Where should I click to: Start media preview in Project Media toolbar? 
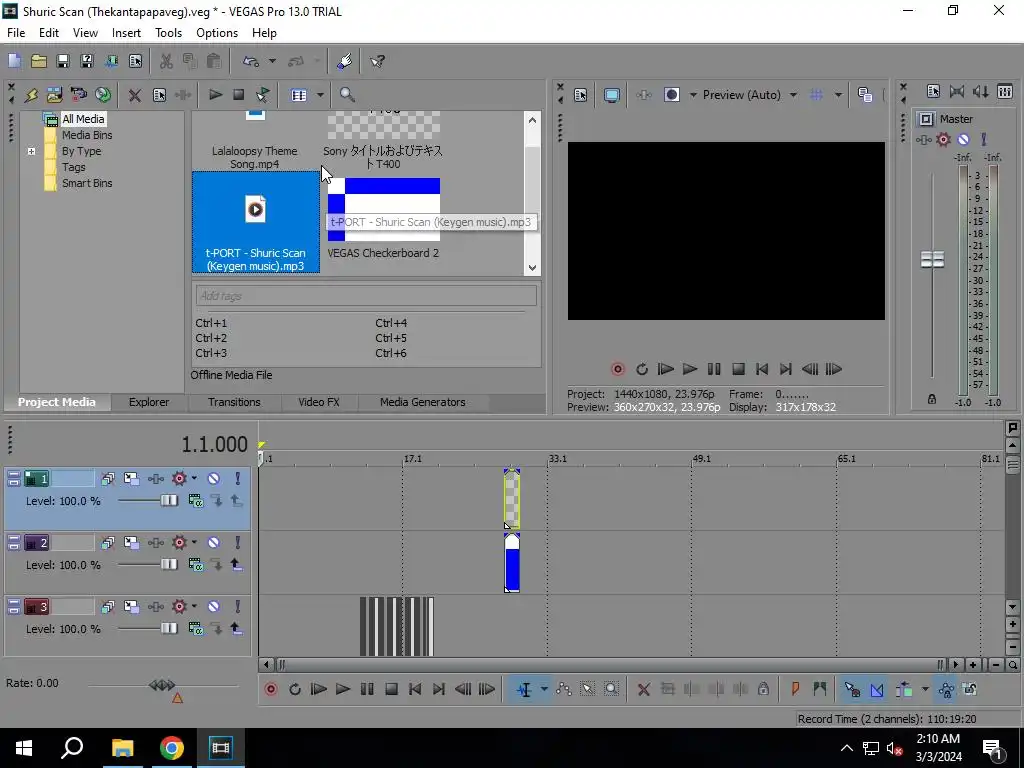click(215, 95)
